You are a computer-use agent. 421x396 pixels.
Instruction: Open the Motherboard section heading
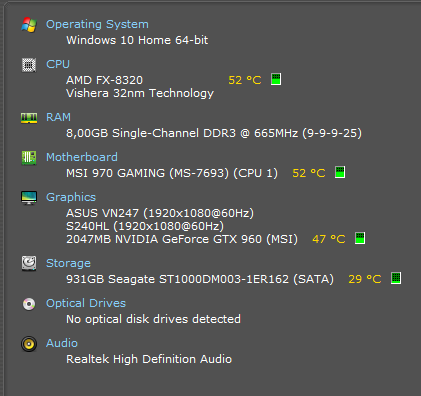82,157
